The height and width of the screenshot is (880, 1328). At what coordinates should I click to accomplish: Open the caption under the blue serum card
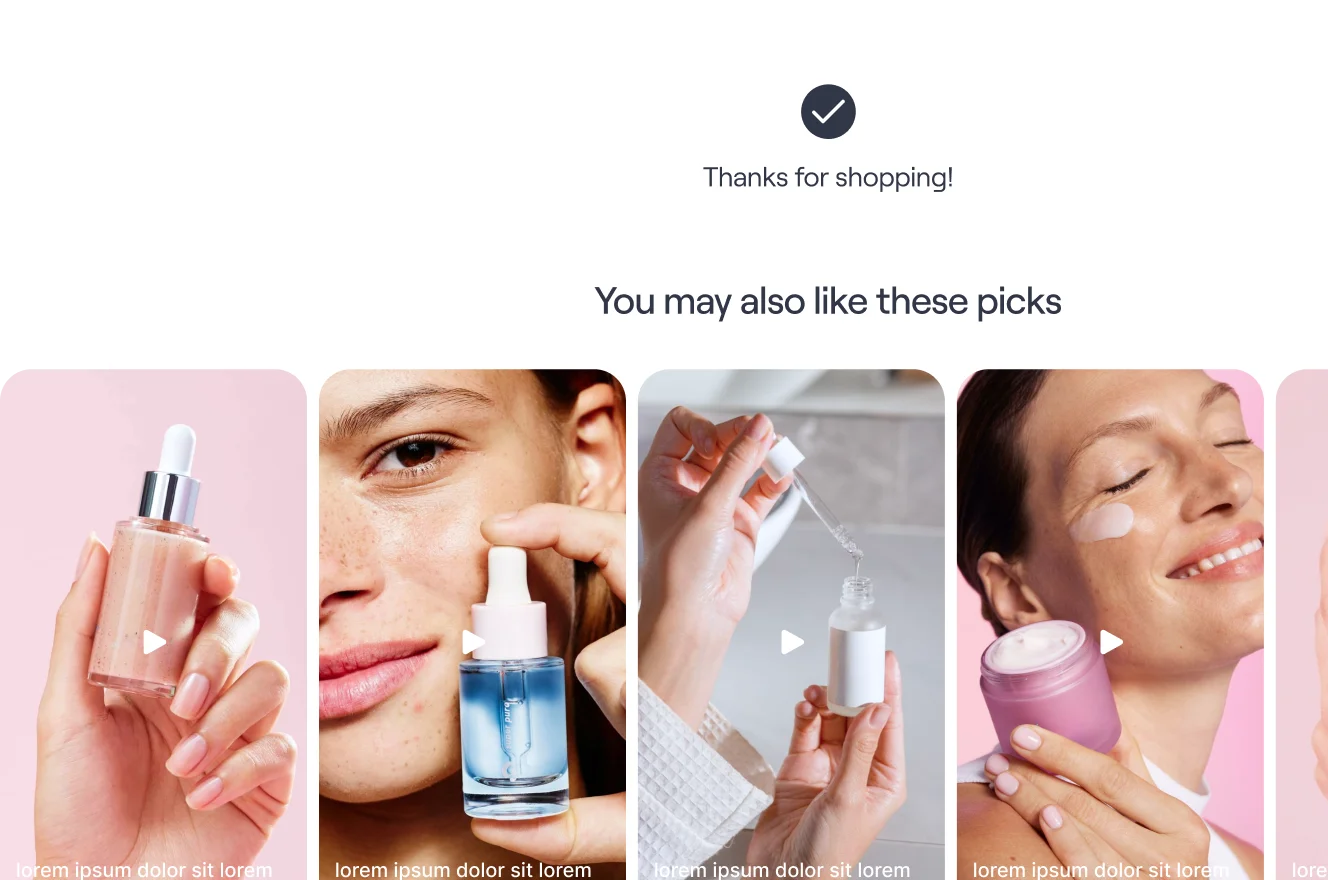pyautogui.click(x=463, y=870)
